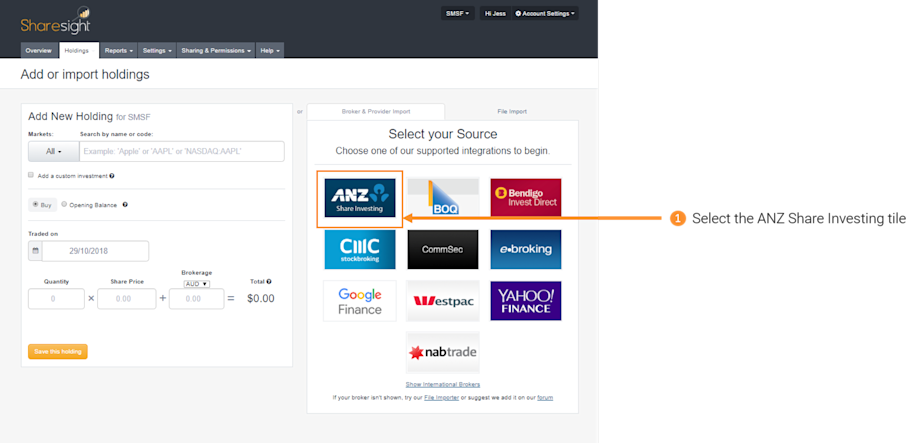Open the Holdings tab
This screenshot has height=443, width=917.
[79, 51]
